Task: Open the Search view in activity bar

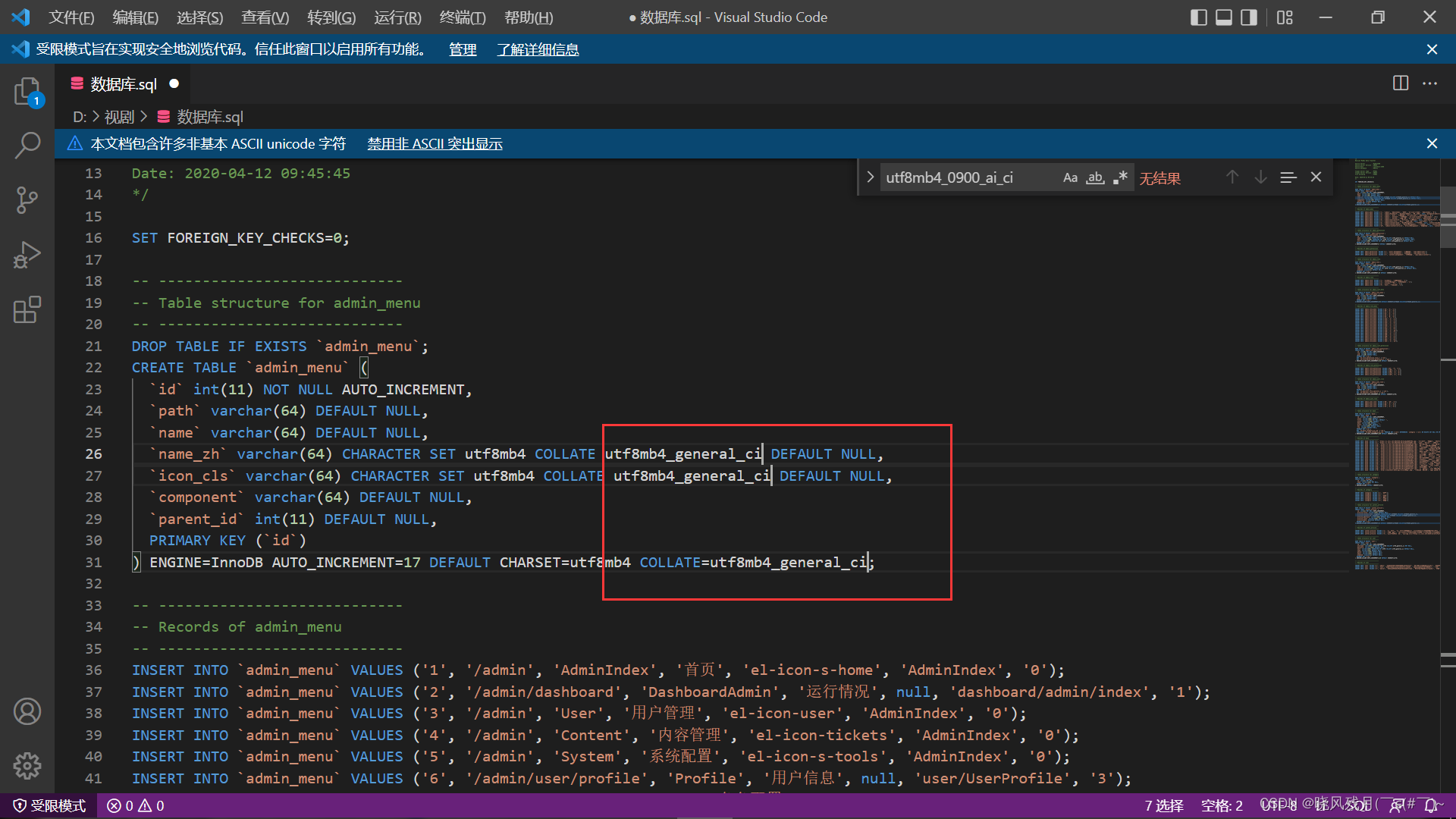Action: [27, 145]
